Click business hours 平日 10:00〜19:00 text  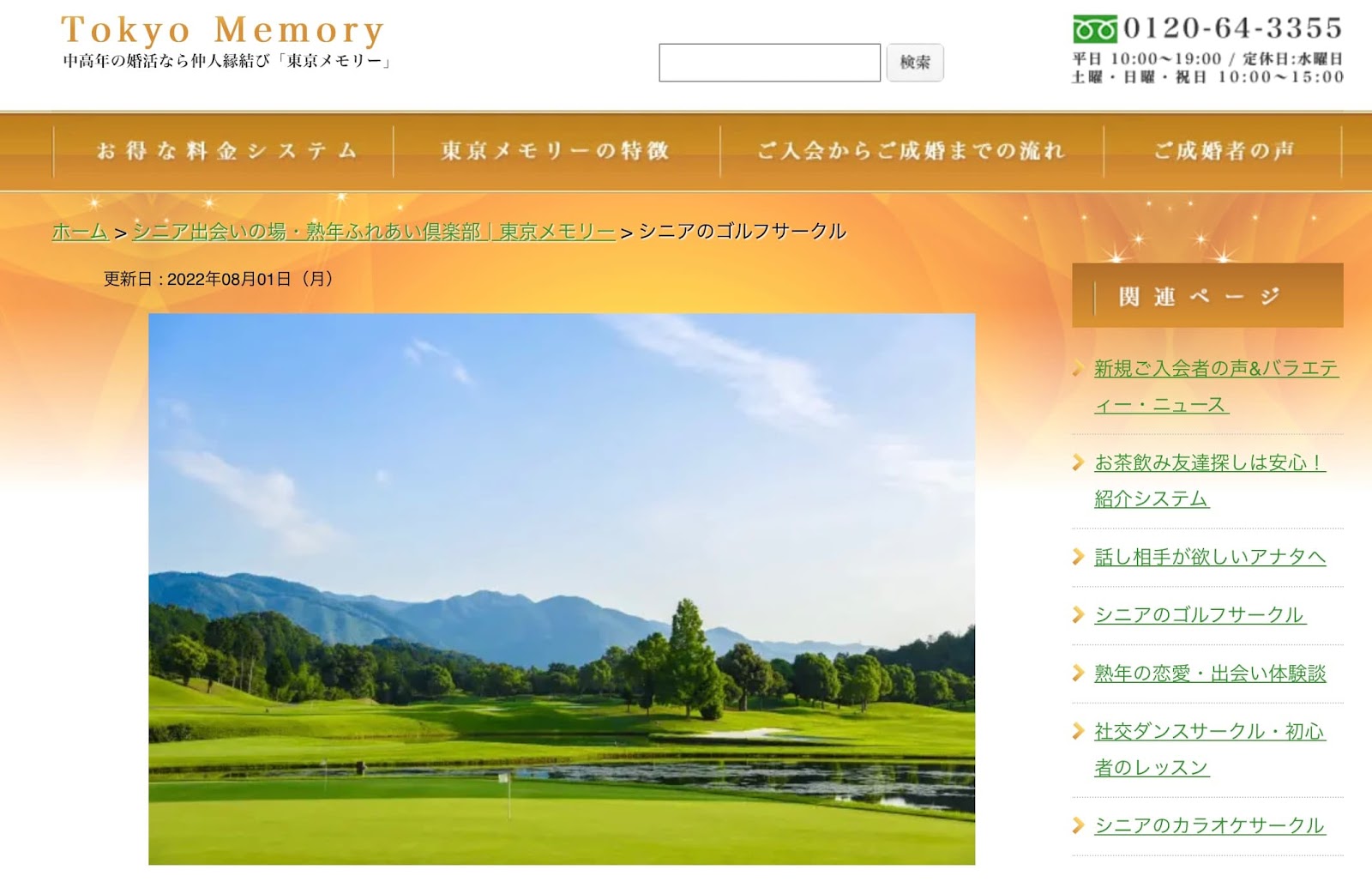1146,59
